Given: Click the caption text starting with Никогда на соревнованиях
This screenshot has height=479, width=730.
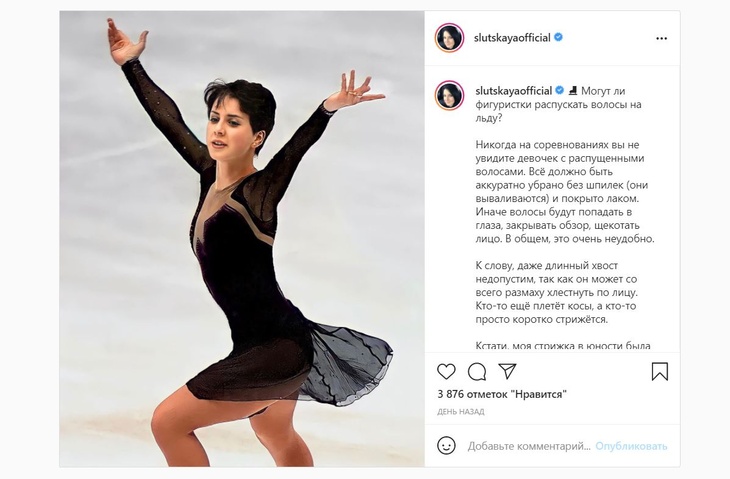Looking at the screenshot, I should point(565,192).
